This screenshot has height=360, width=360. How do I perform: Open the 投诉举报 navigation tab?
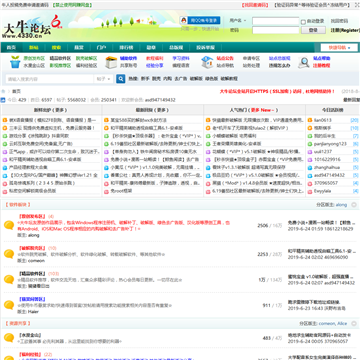205,47
